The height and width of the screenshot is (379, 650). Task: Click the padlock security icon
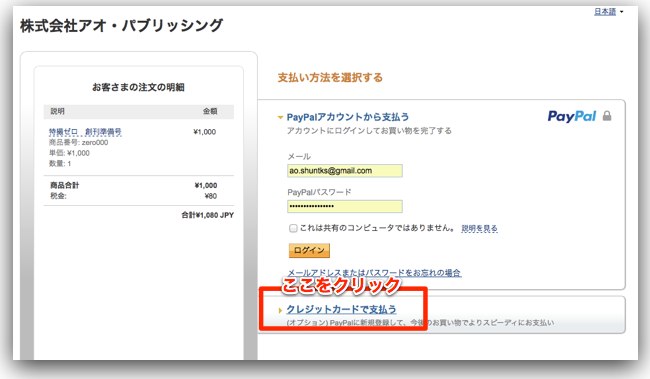pos(607,116)
